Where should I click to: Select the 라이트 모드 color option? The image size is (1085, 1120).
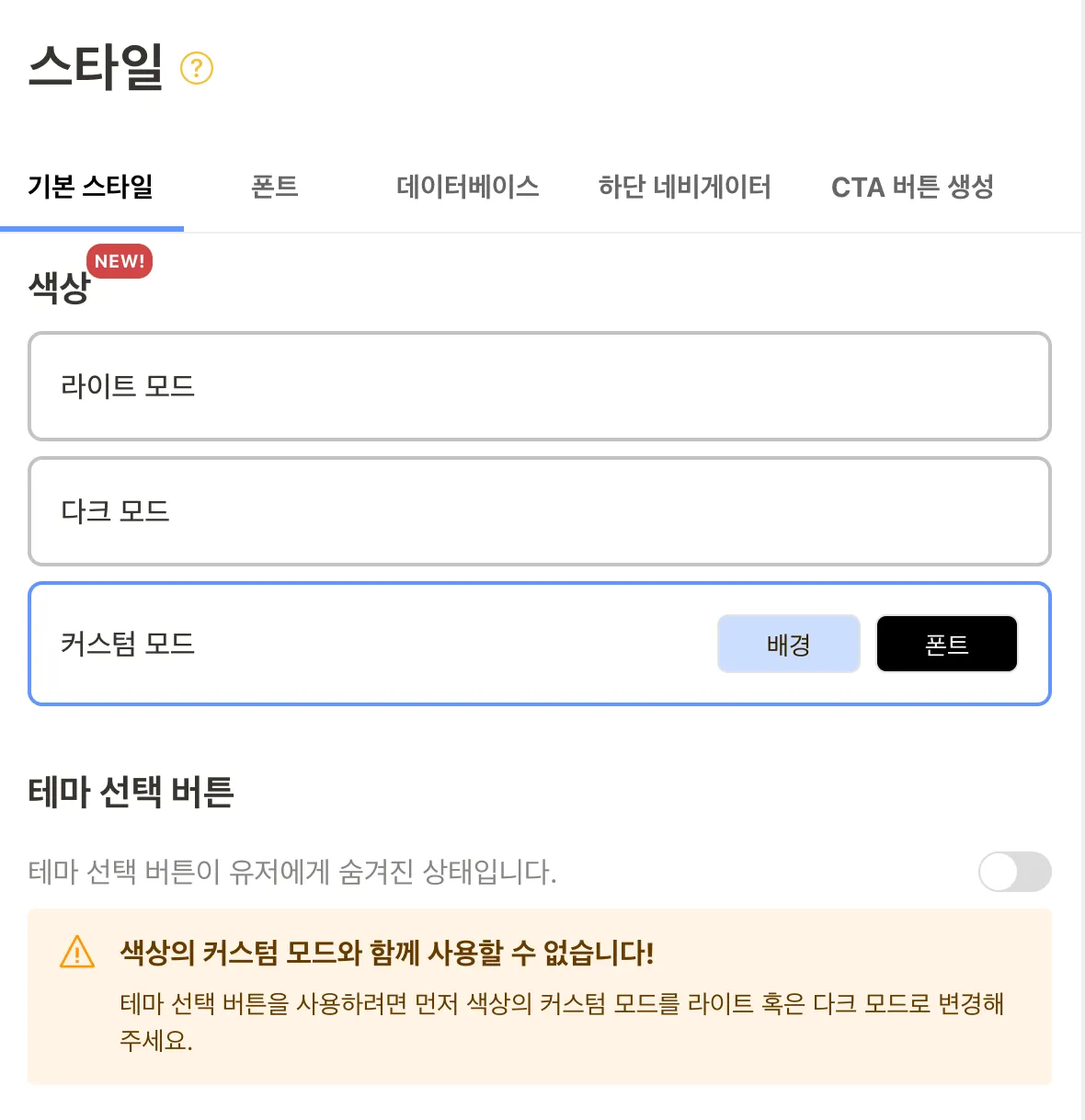click(x=539, y=386)
